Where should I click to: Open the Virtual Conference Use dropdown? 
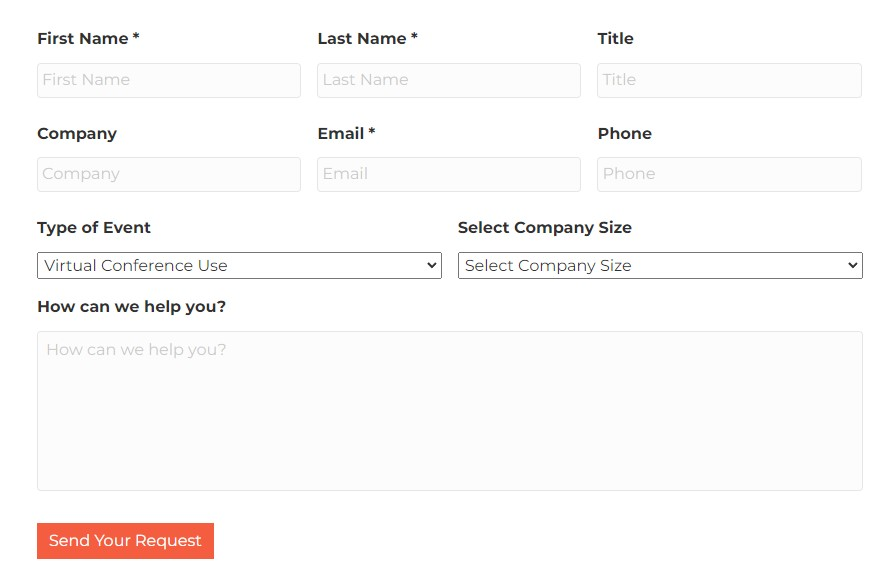point(239,265)
